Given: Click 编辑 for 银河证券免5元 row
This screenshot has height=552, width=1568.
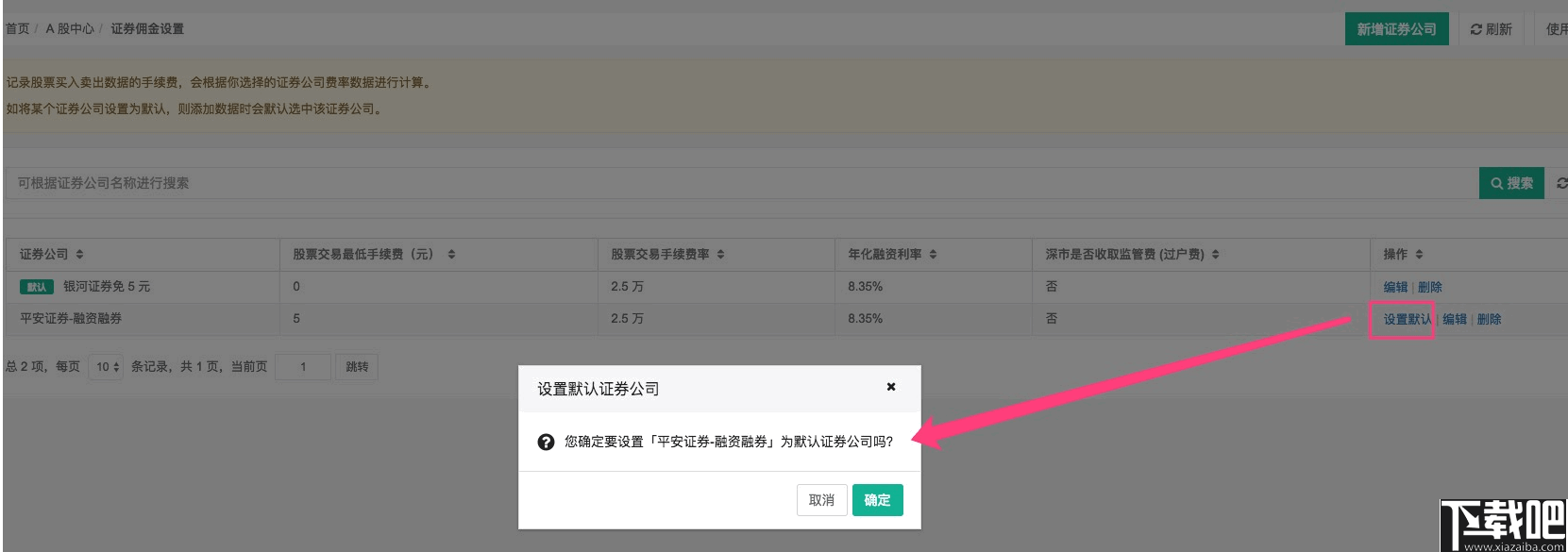Looking at the screenshot, I should pos(1395,287).
